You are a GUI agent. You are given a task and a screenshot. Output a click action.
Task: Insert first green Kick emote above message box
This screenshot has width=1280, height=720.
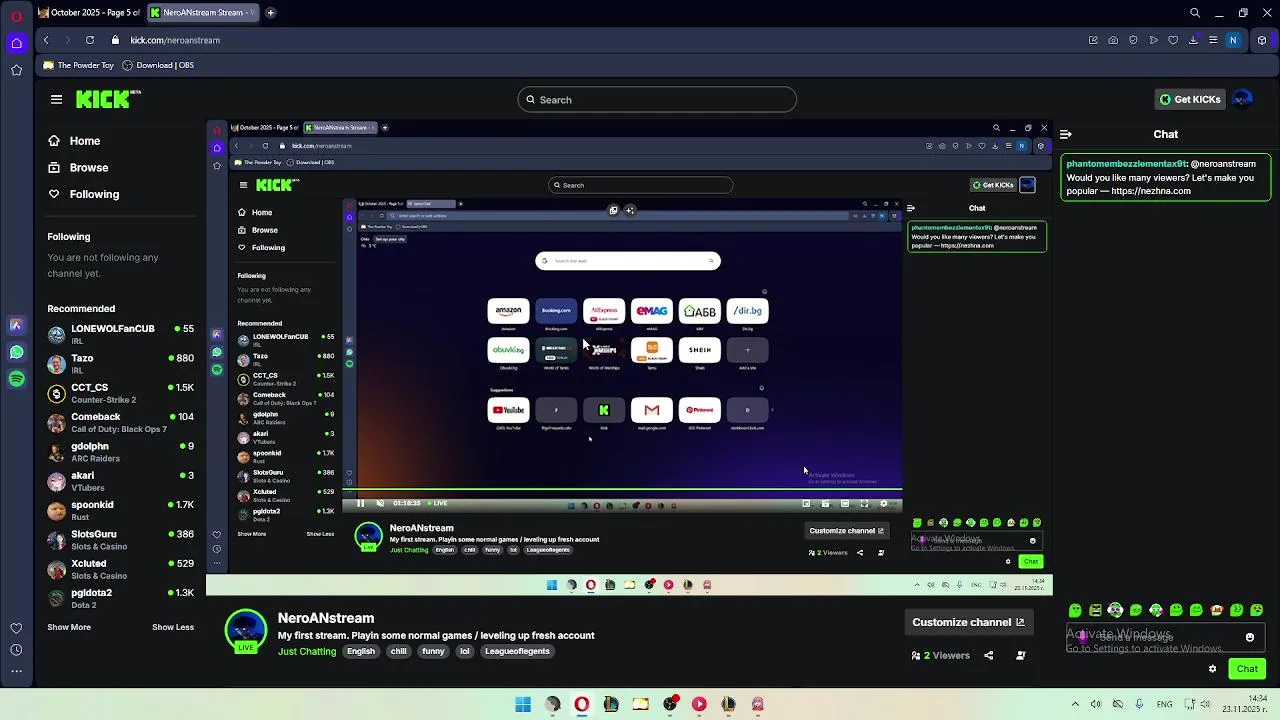click(x=1075, y=610)
